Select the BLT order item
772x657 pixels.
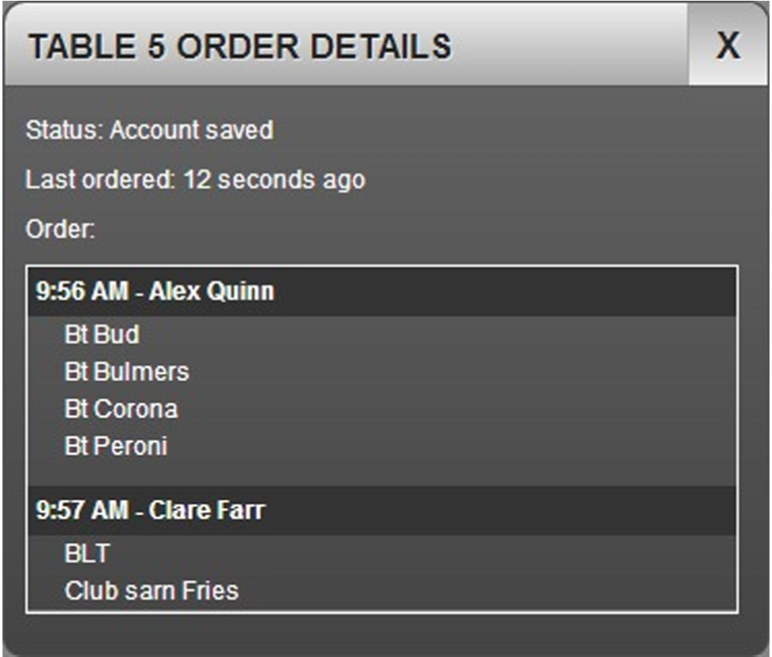click(86, 553)
